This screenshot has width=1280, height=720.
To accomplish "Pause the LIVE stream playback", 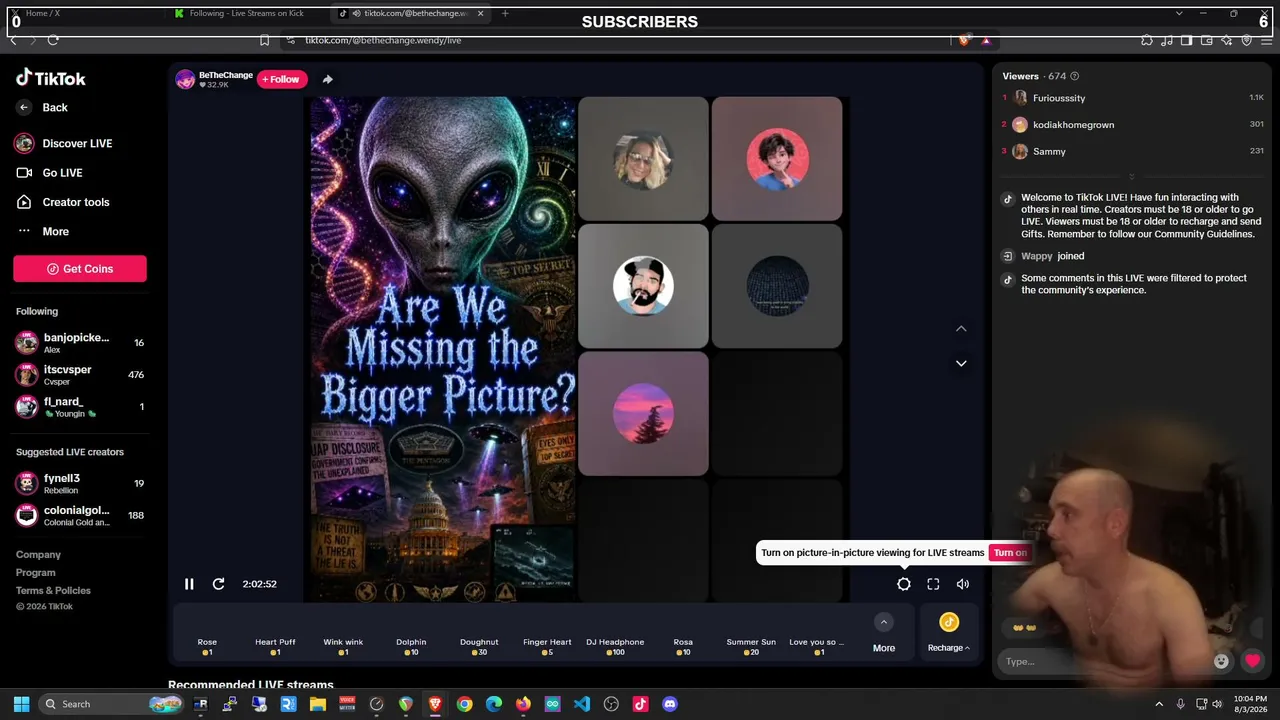I will click(189, 584).
